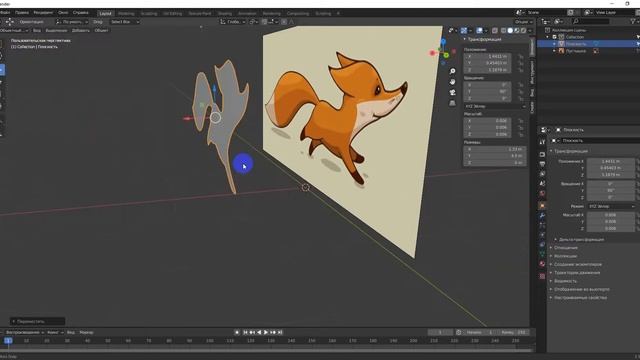Click the pan view hand icon
640x360 pixels.
452,82
